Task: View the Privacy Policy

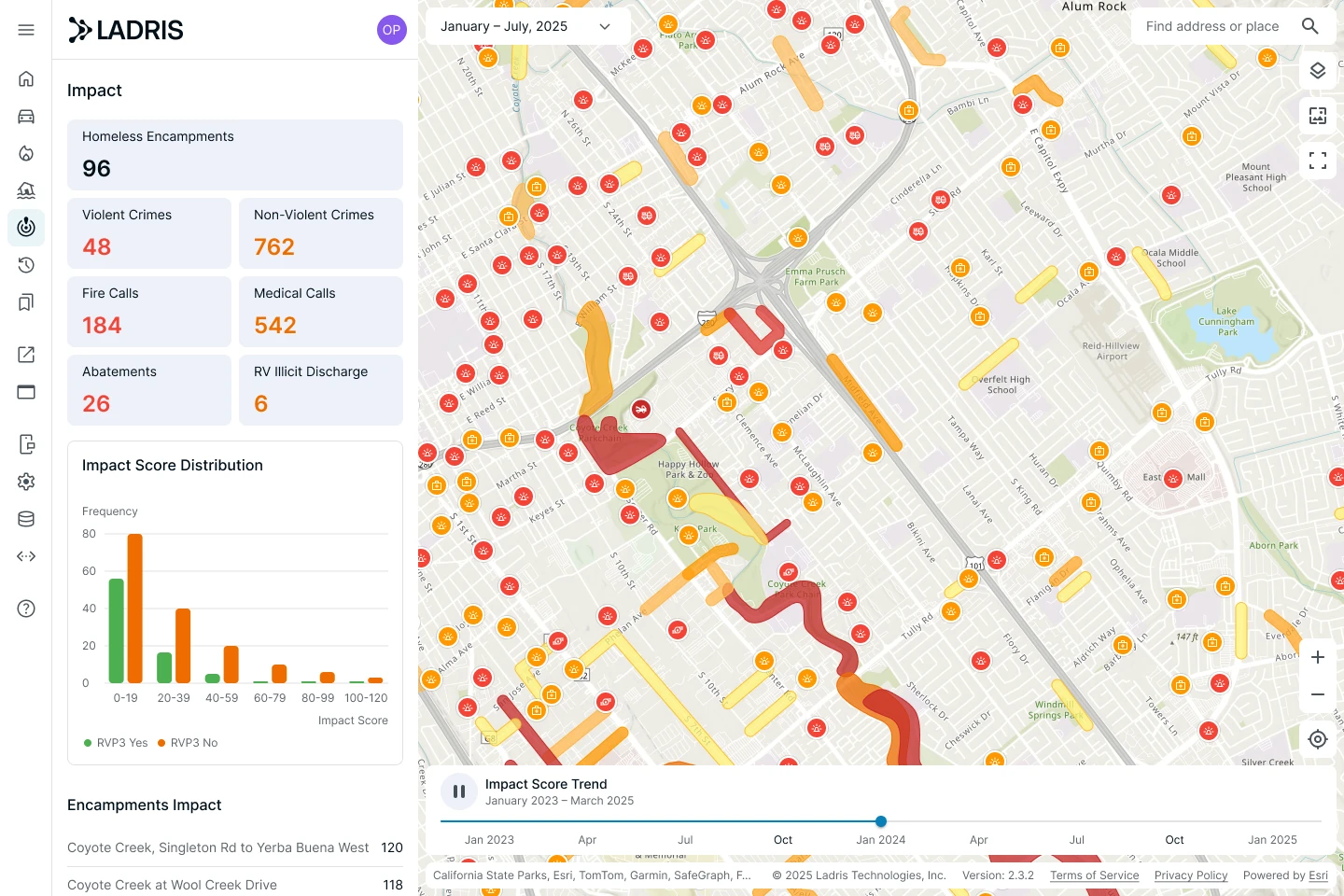Action: [x=1191, y=875]
